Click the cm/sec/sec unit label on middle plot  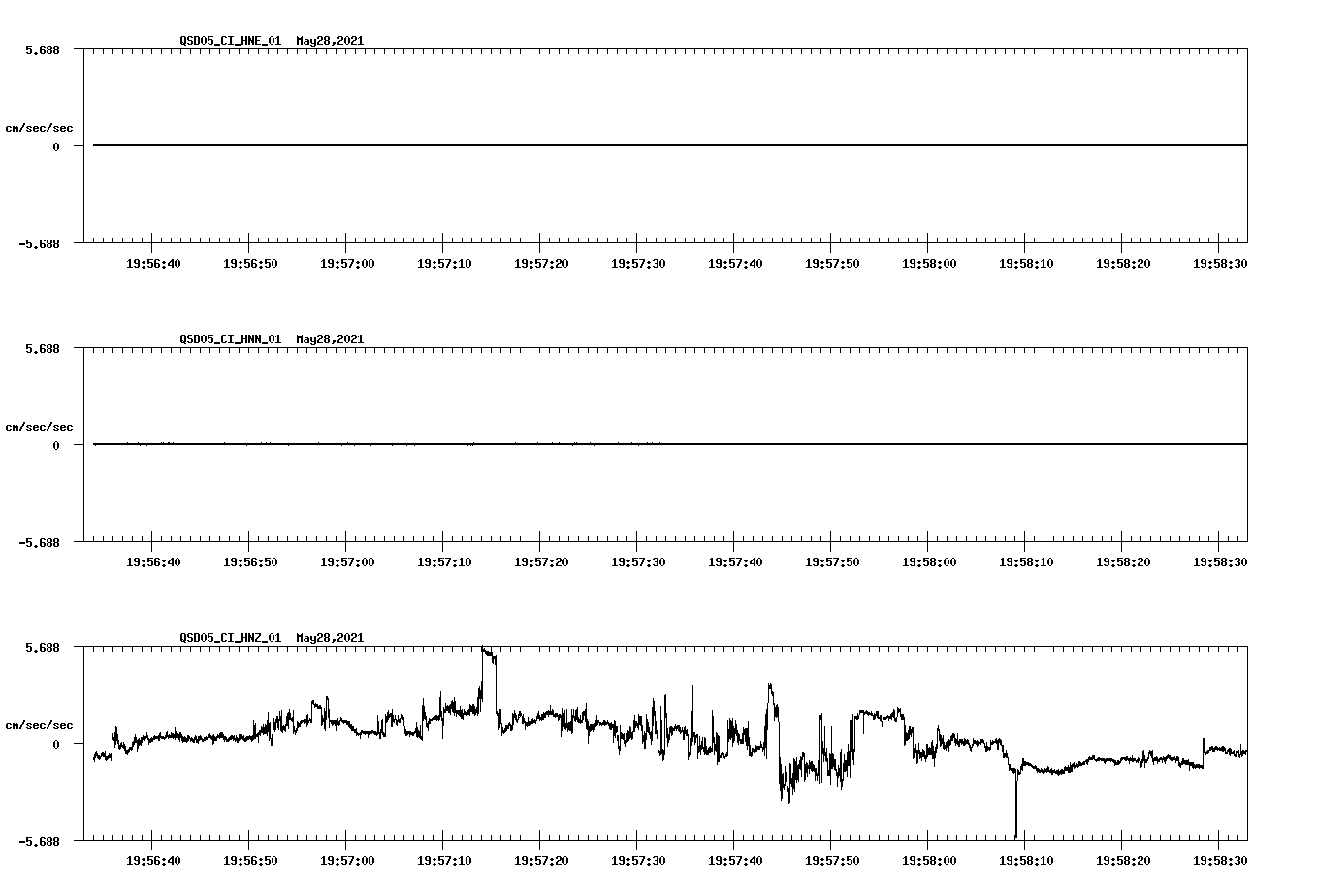pyautogui.click(x=40, y=426)
